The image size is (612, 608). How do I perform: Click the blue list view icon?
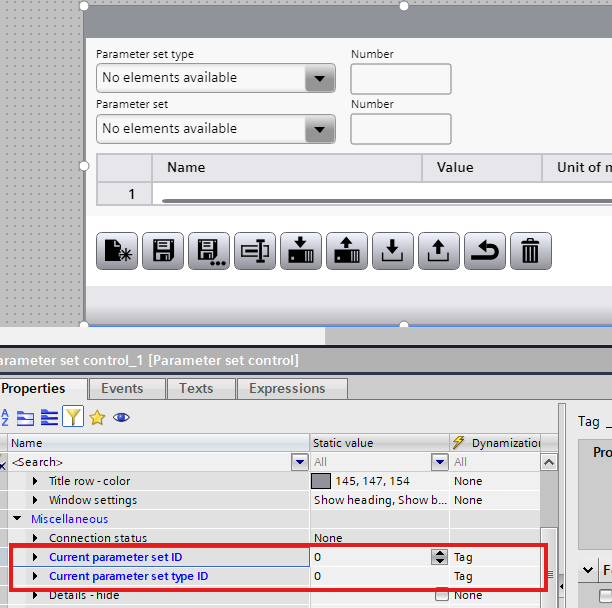click(49, 418)
